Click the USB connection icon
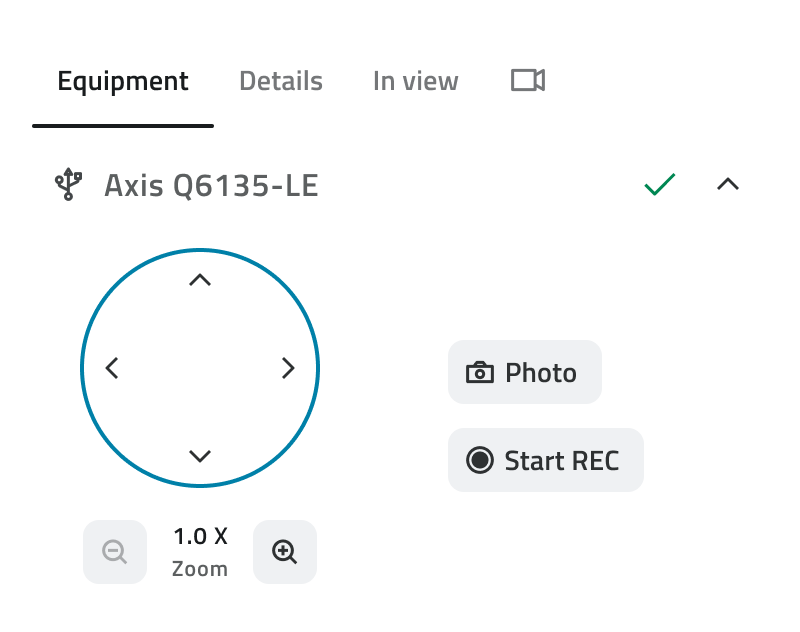800x632 pixels. pos(68,184)
